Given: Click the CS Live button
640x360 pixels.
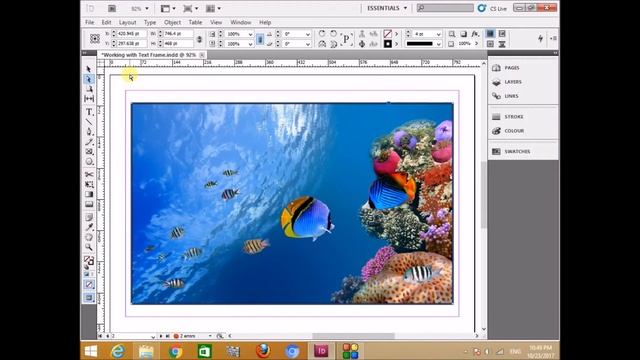Looking at the screenshot, I should pyautogui.click(x=492, y=8).
